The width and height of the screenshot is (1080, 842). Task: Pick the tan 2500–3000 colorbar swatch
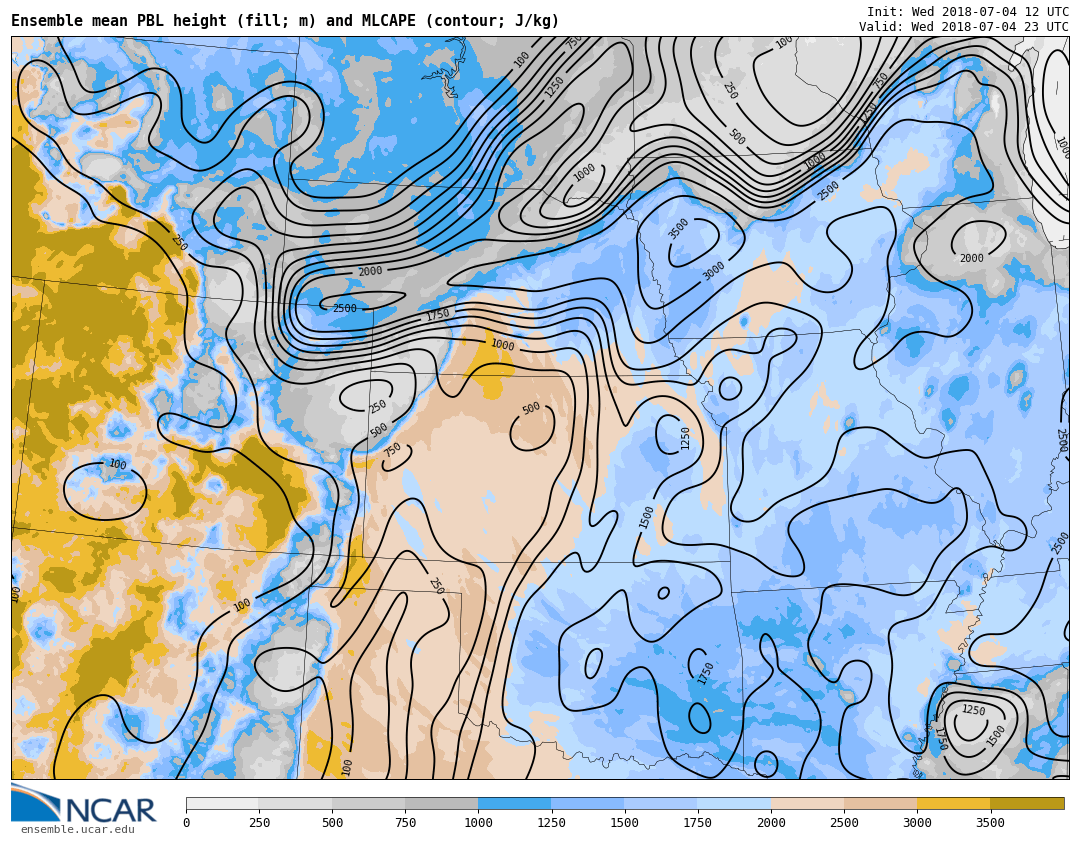[x=880, y=803]
